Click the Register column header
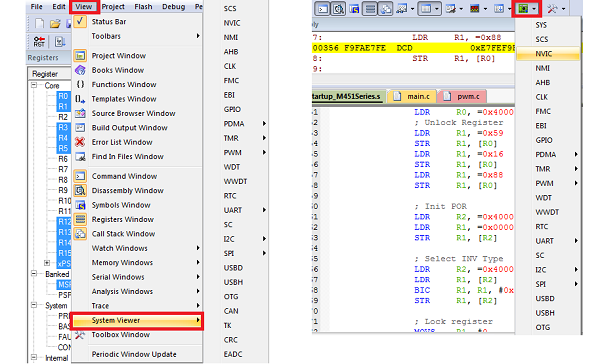 [x=49, y=73]
